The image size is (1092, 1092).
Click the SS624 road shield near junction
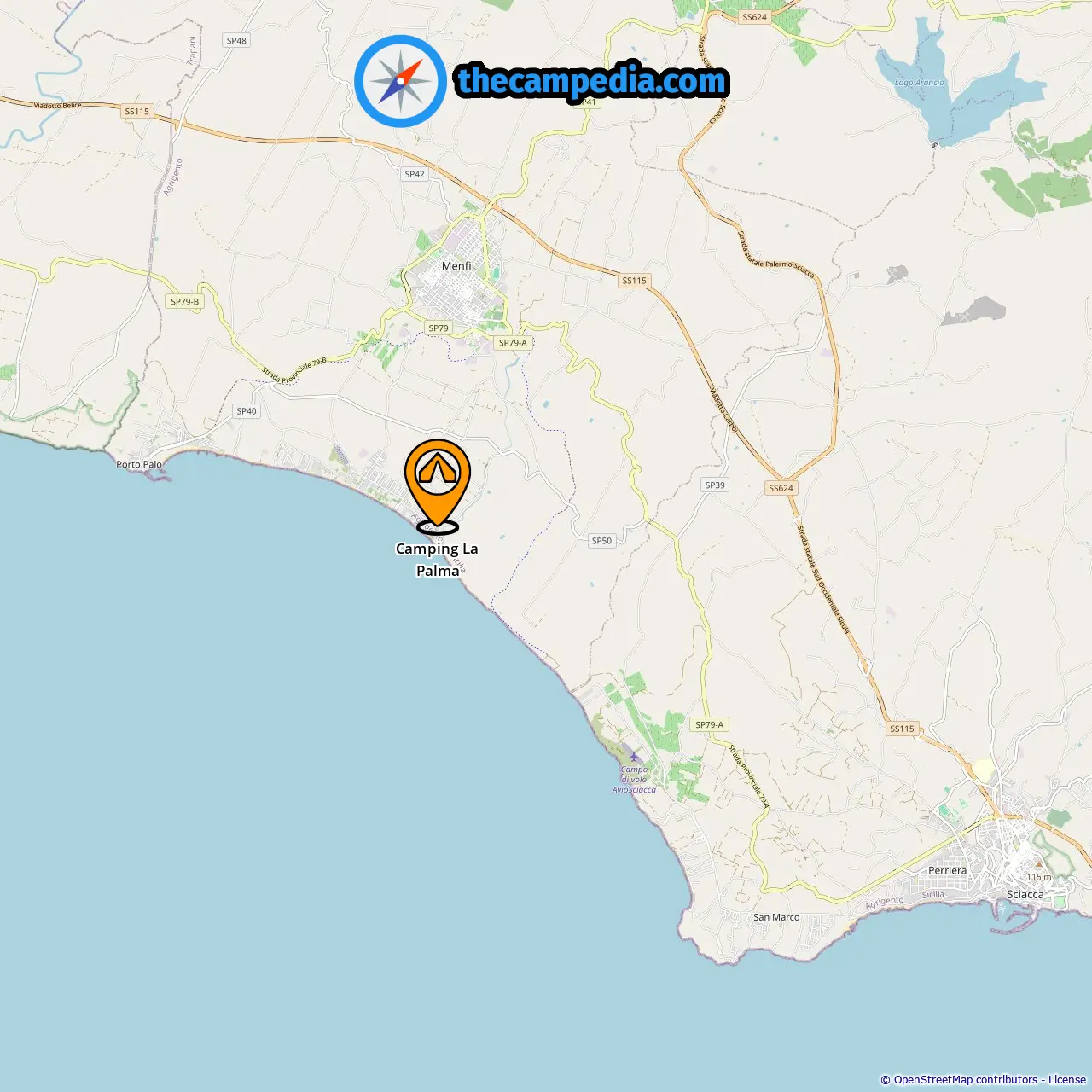(x=781, y=488)
